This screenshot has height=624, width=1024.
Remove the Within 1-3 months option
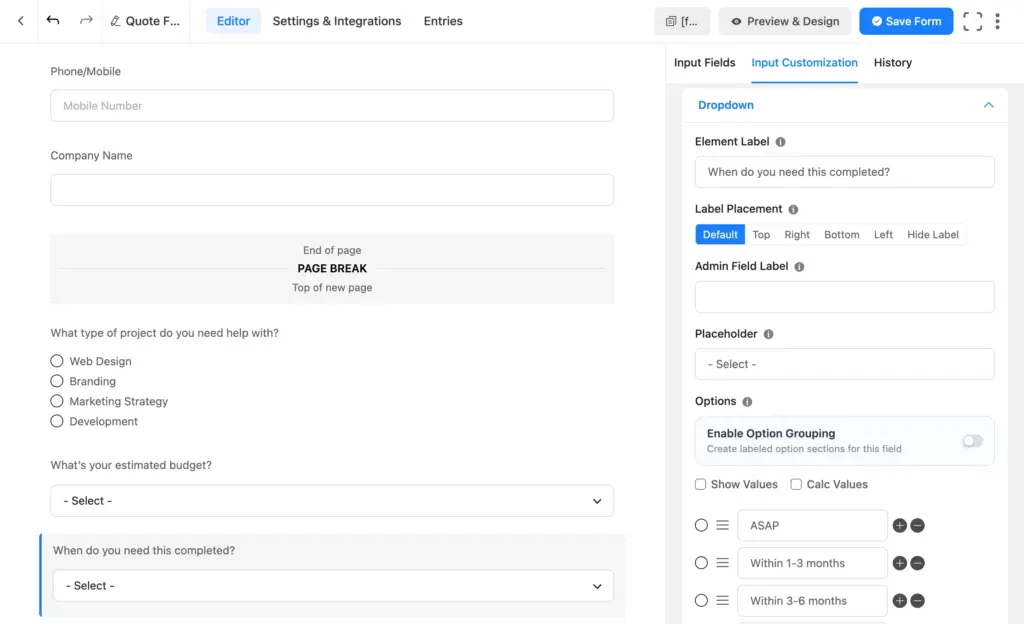click(918, 563)
